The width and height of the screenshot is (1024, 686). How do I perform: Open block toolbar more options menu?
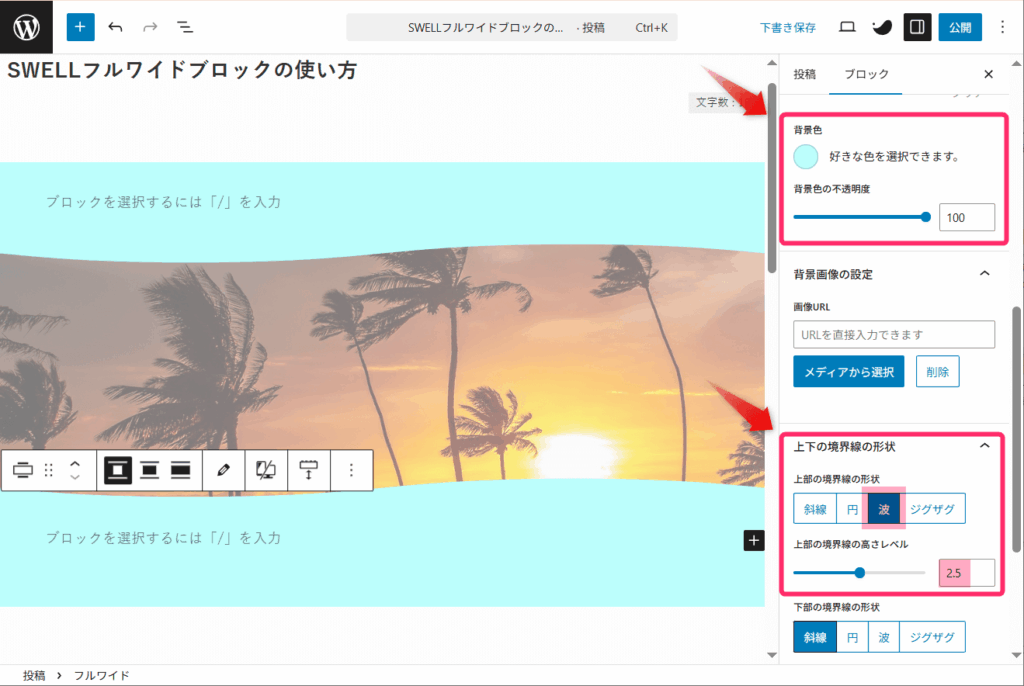[351, 470]
